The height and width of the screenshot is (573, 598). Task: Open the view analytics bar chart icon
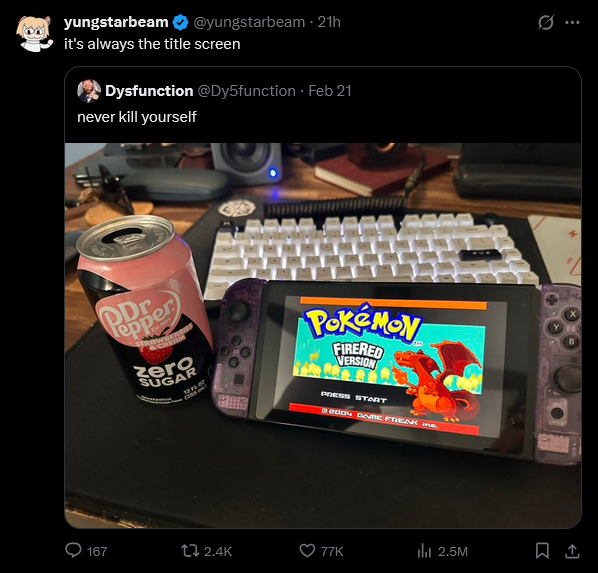[424, 551]
